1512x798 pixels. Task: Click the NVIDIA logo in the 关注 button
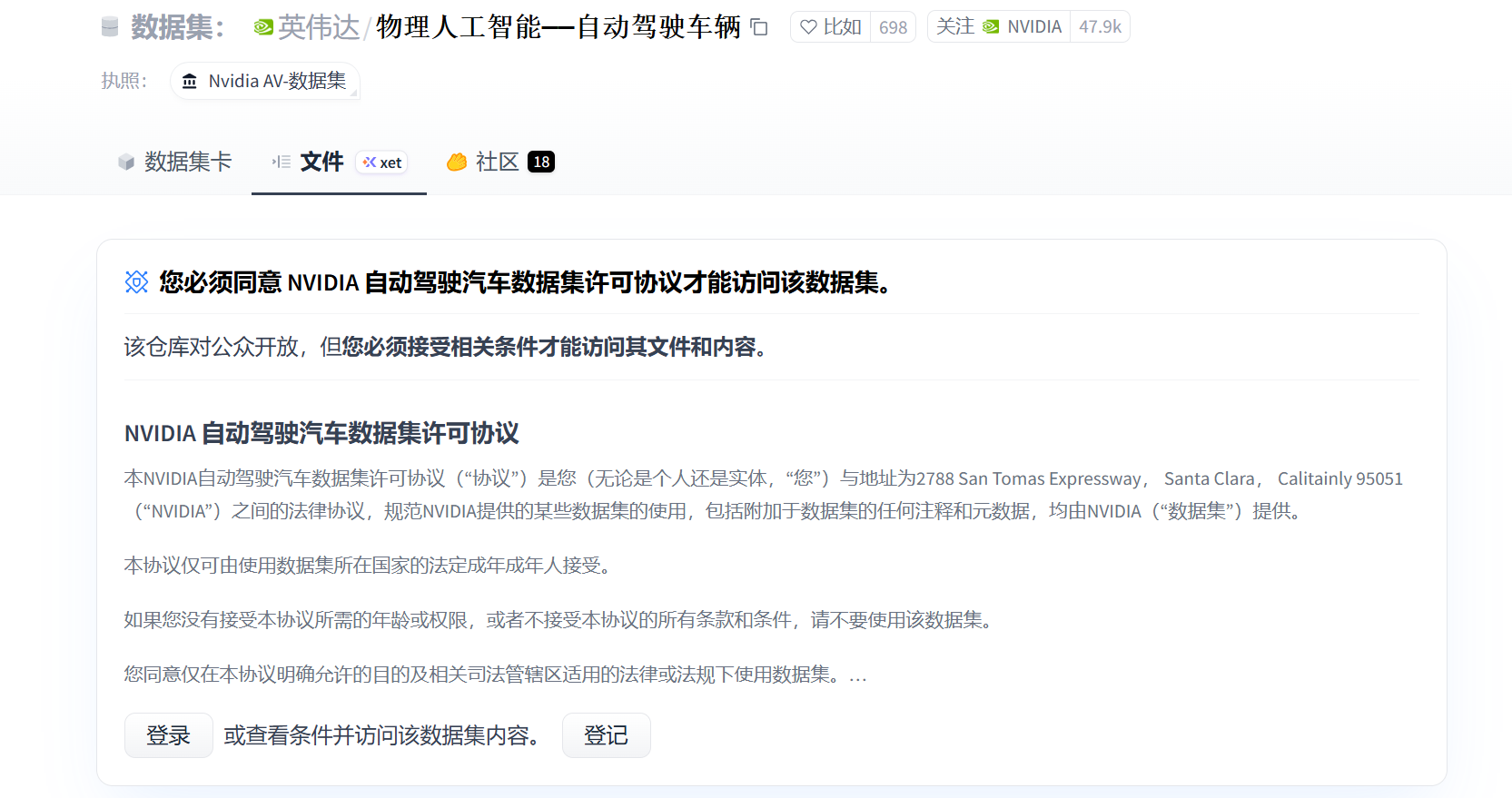[991, 27]
